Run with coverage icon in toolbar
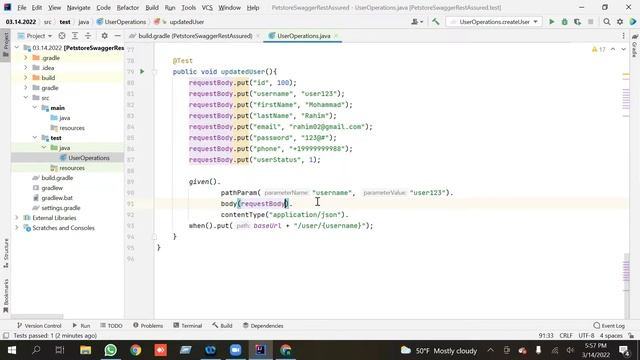Screen dimensions: 640x360 tap(578, 22)
